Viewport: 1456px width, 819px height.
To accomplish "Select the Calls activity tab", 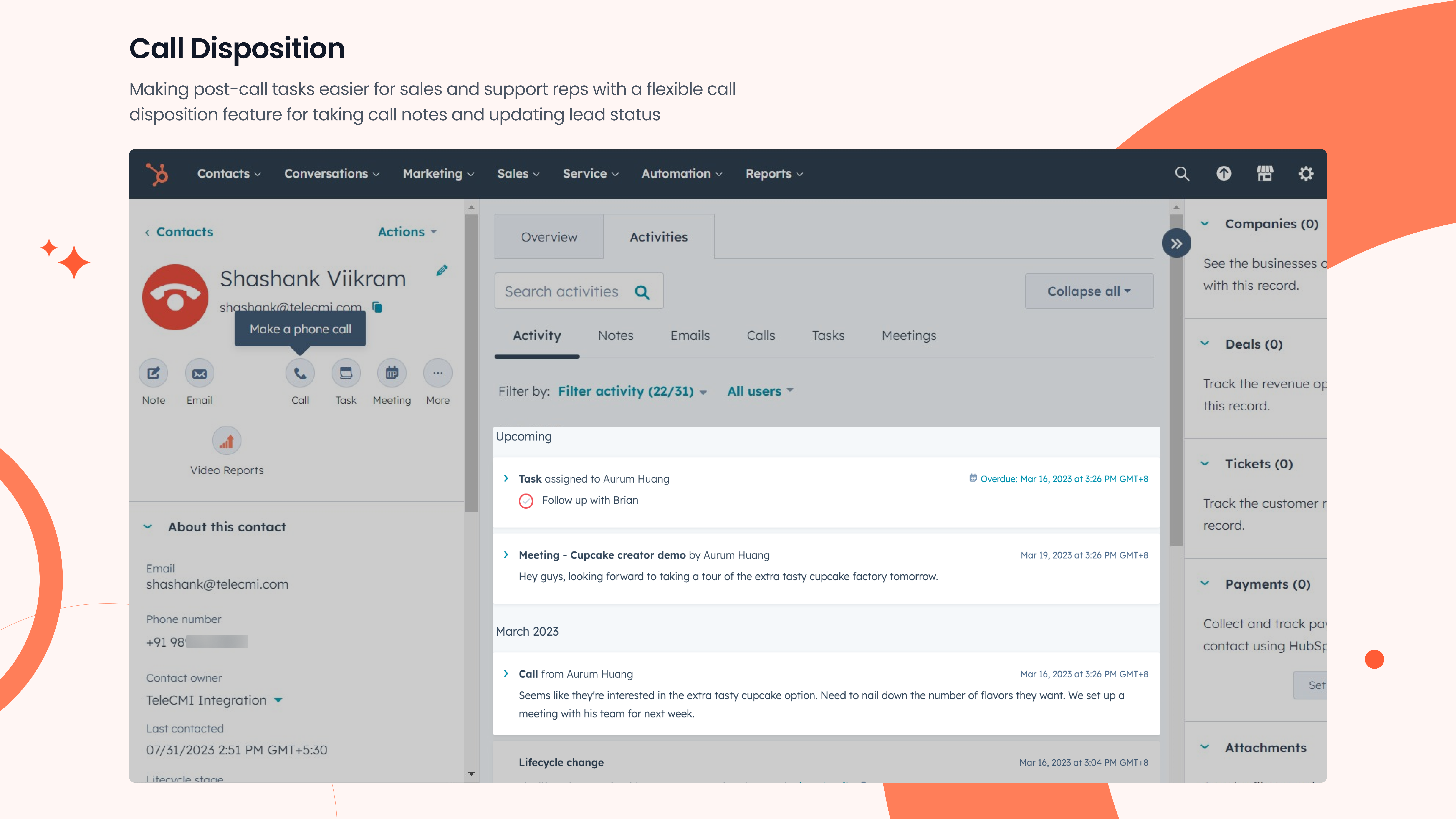I will [x=760, y=335].
